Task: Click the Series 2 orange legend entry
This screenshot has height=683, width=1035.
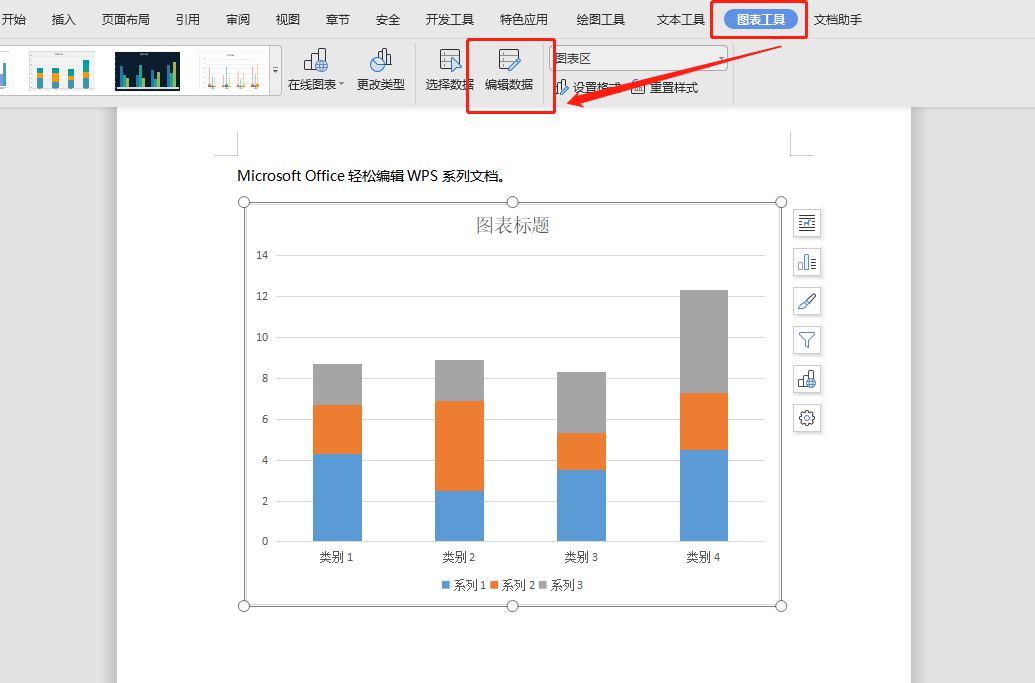Action: pos(512,585)
